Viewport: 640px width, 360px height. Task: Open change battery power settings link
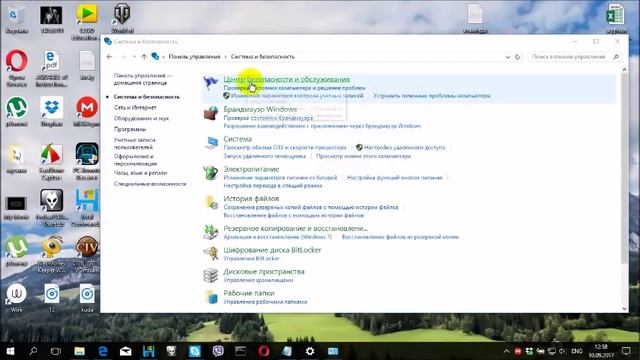(280, 178)
